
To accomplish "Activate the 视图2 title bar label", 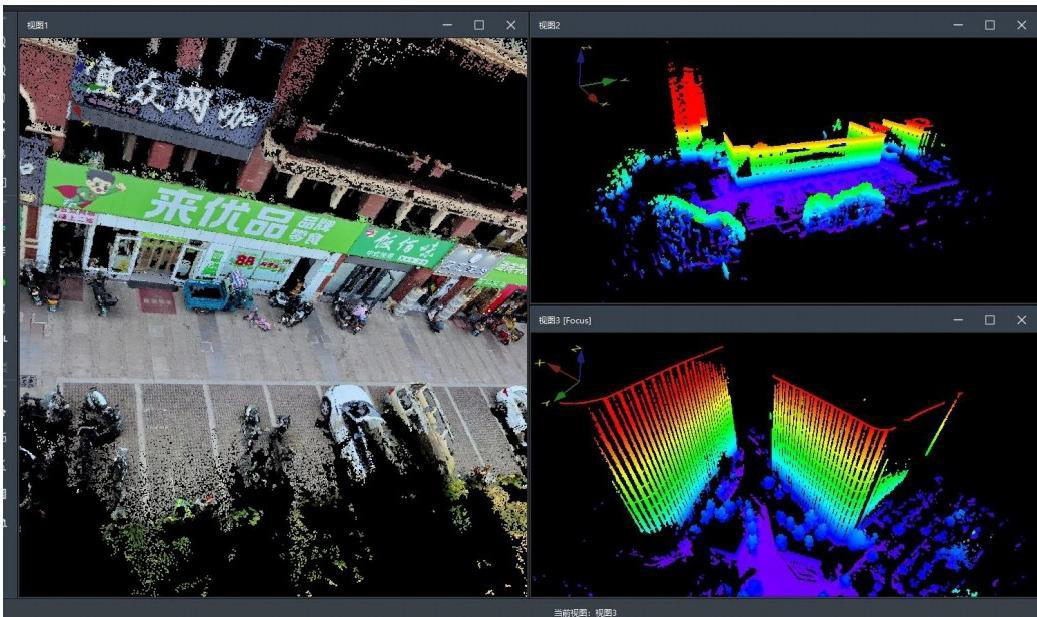I will pos(549,25).
